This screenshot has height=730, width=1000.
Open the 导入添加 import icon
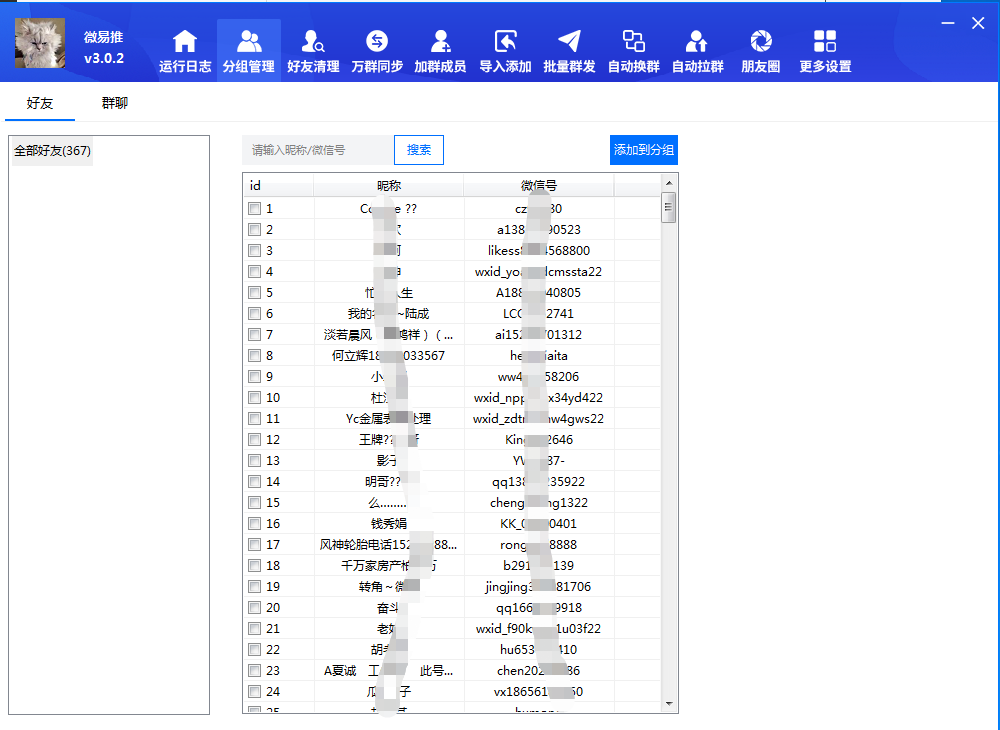pyautogui.click(x=505, y=42)
